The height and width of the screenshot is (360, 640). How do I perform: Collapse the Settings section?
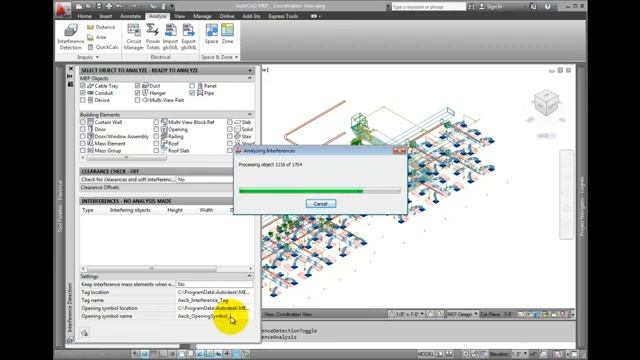[250, 276]
